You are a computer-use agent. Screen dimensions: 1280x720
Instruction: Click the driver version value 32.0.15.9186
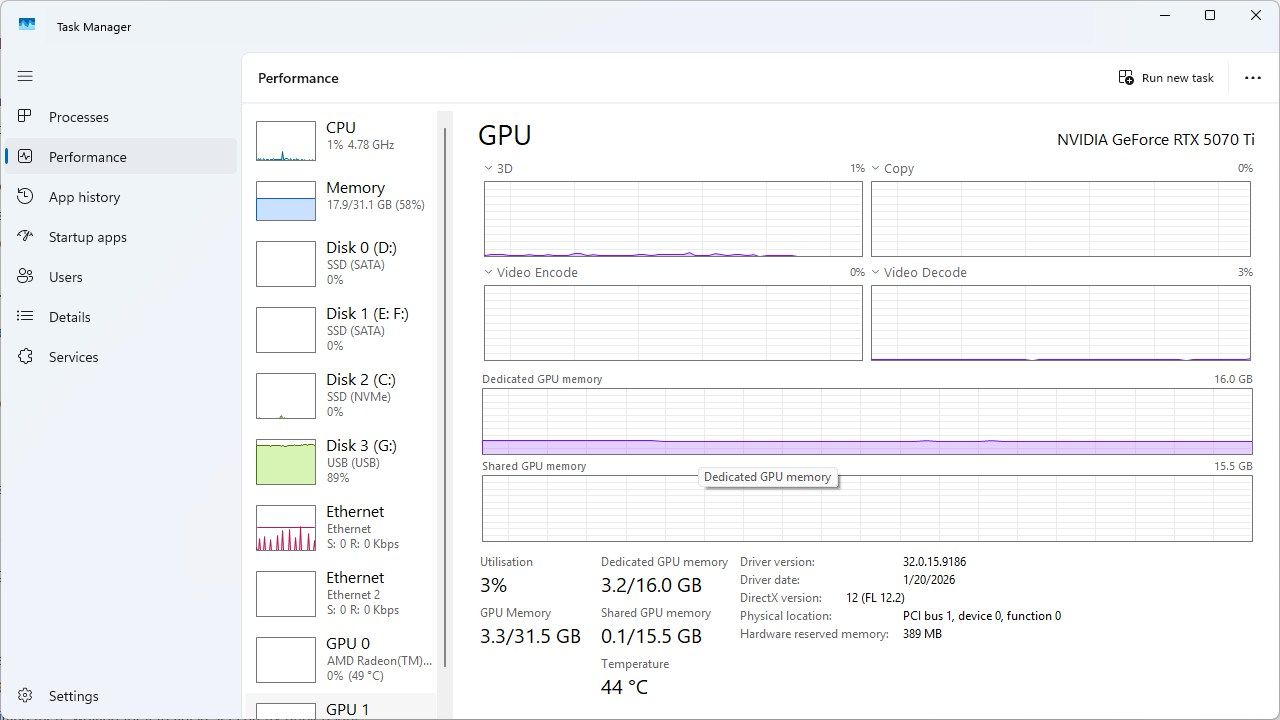pos(934,562)
